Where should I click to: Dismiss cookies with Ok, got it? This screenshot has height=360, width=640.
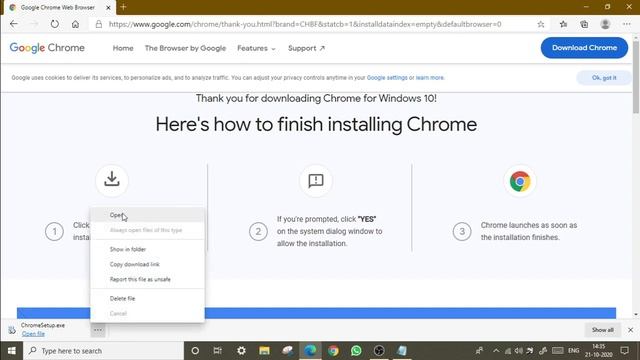[x=604, y=78]
